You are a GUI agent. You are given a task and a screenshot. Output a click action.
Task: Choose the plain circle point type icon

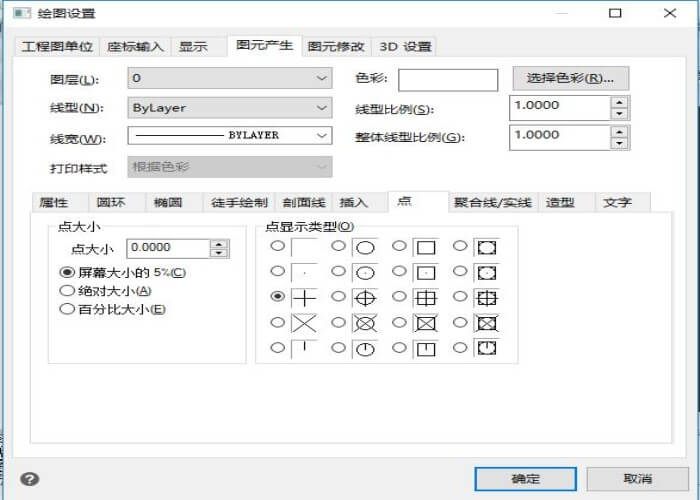click(365, 247)
